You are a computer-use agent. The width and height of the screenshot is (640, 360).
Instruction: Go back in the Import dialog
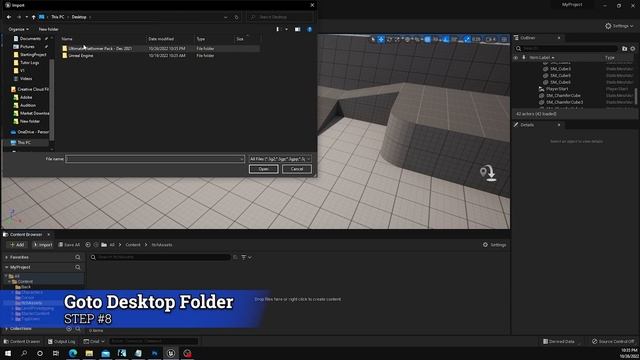(x=9, y=17)
